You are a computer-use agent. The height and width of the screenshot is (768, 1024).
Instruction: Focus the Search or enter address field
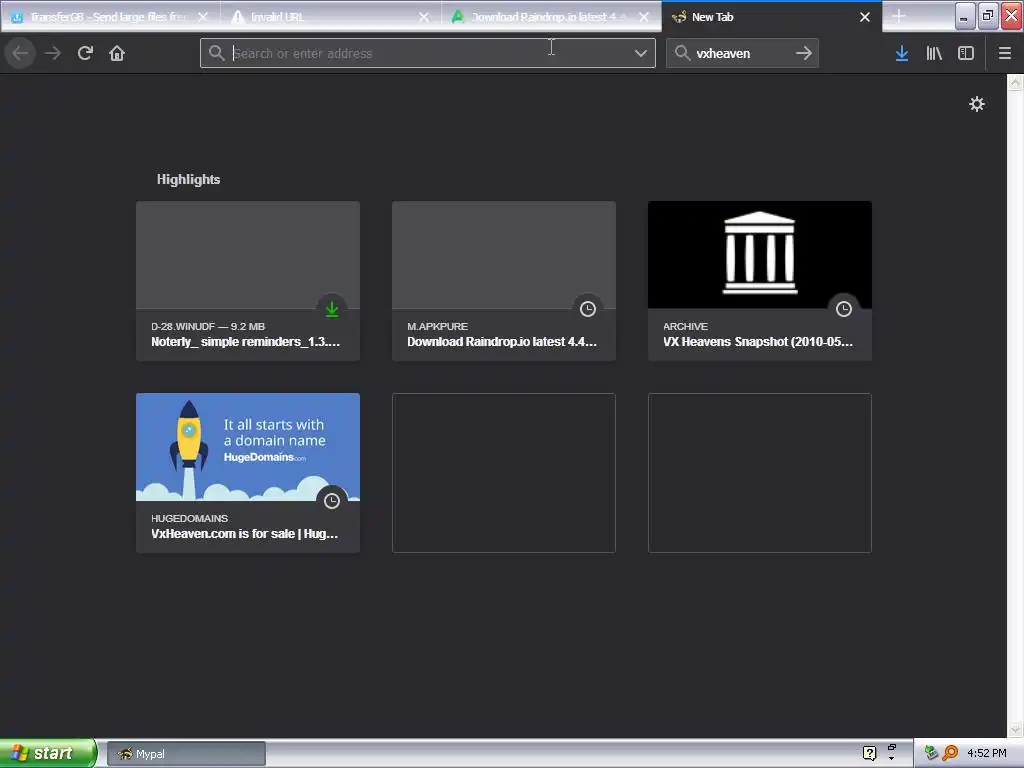click(428, 53)
